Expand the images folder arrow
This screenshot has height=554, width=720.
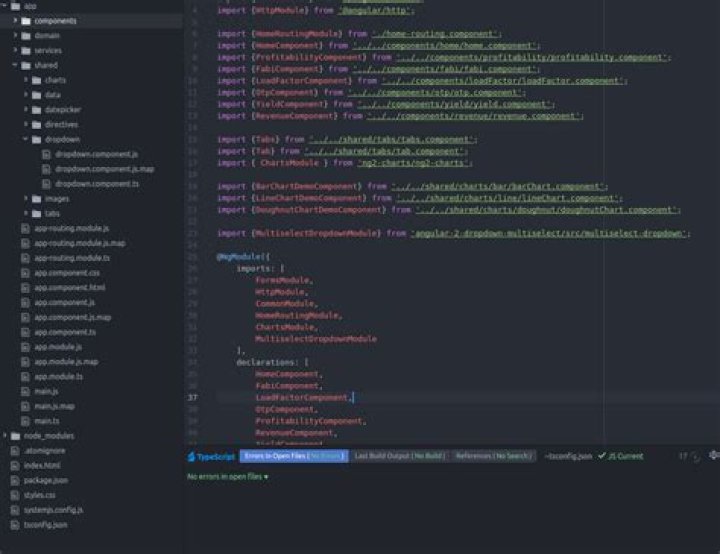[26, 198]
